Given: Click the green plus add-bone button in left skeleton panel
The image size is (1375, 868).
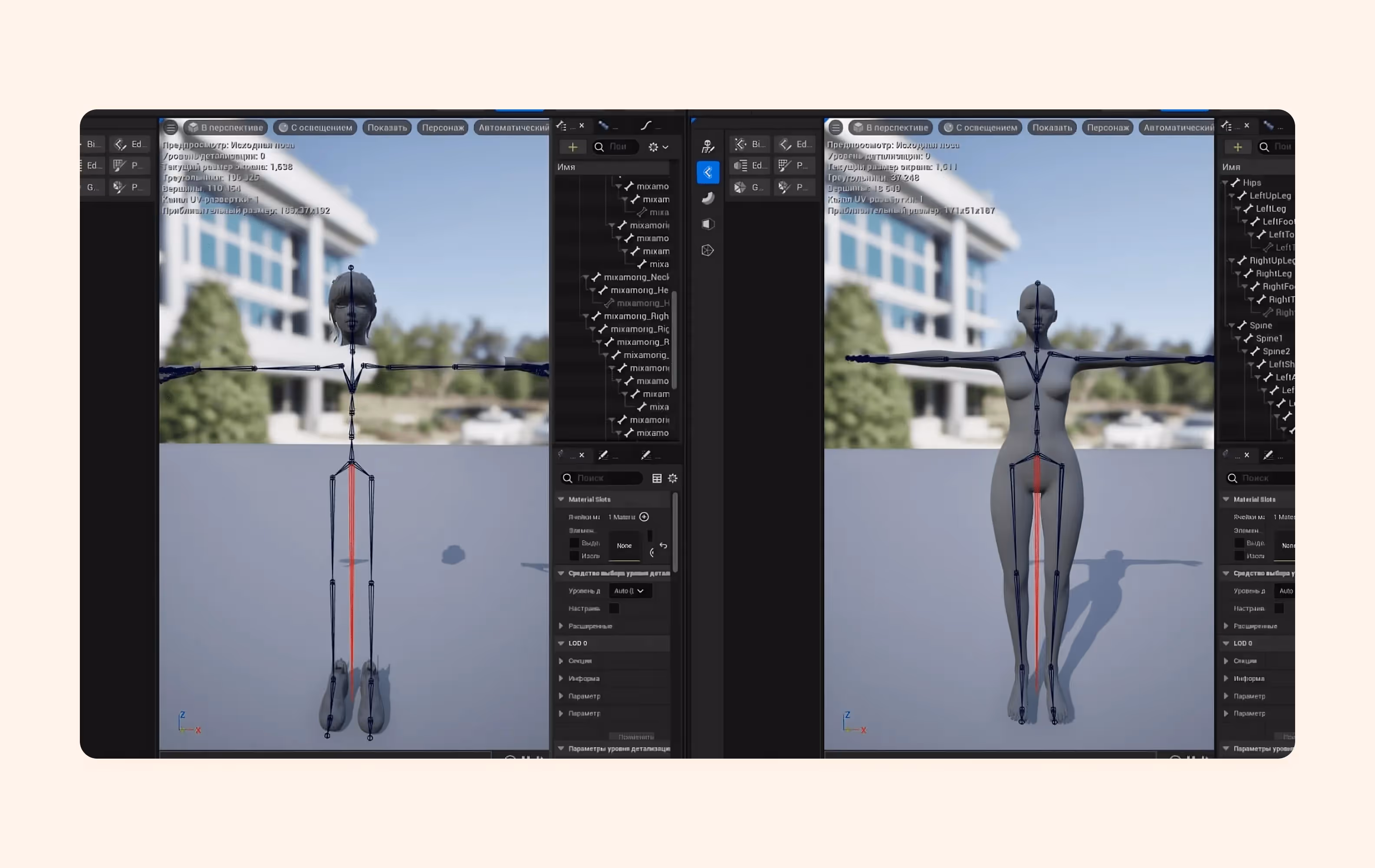Looking at the screenshot, I should point(573,147).
